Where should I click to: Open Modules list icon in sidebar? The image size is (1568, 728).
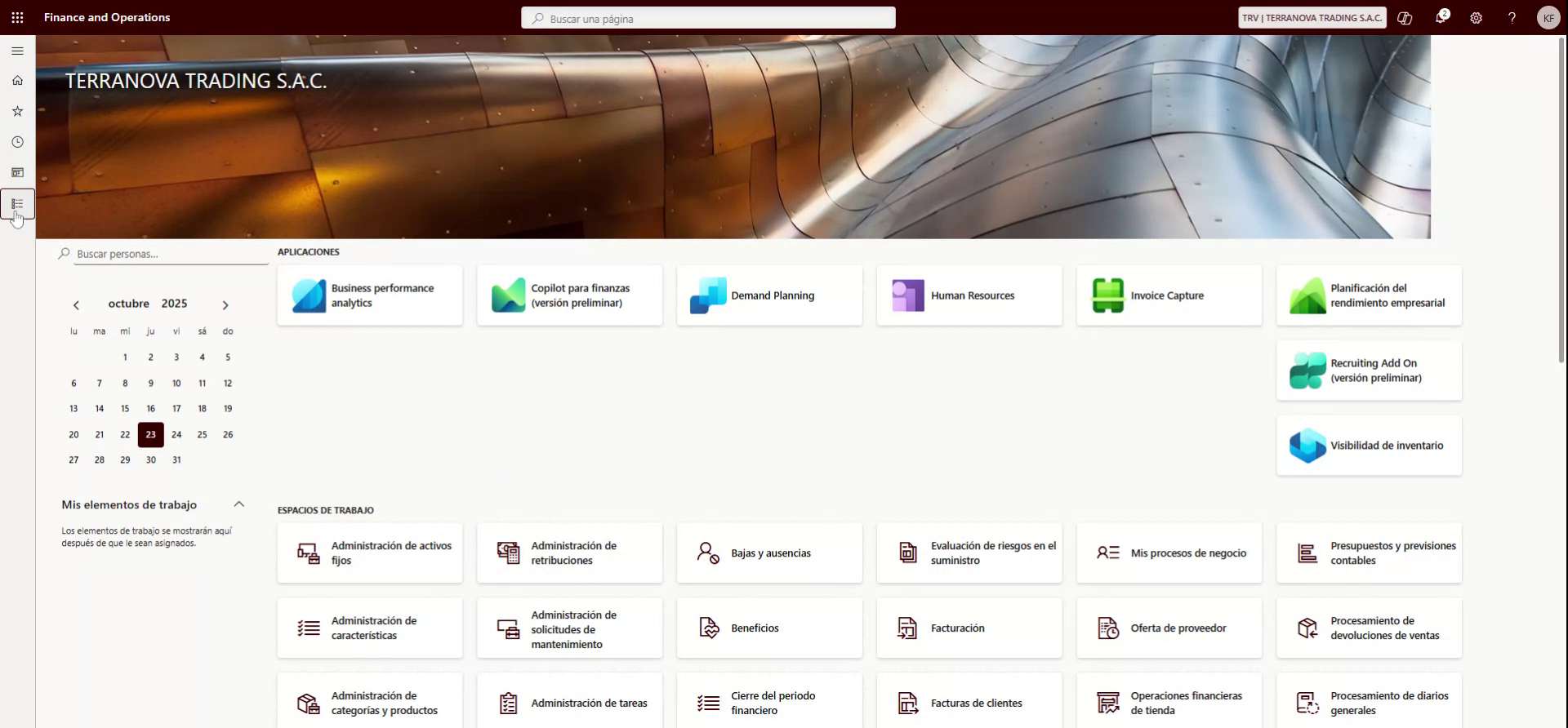(17, 204)
